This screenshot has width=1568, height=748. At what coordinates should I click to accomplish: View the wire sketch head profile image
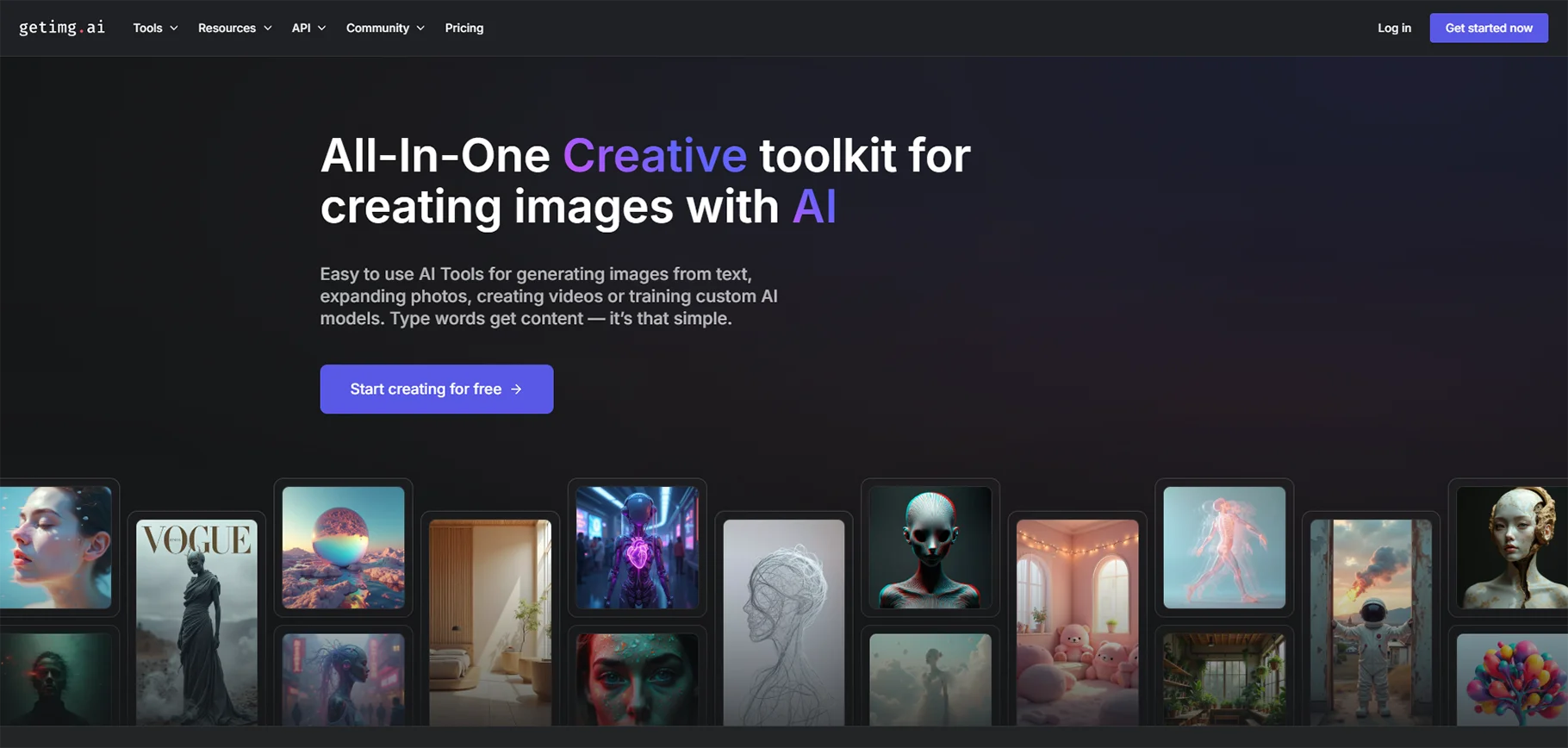[784, 622]
